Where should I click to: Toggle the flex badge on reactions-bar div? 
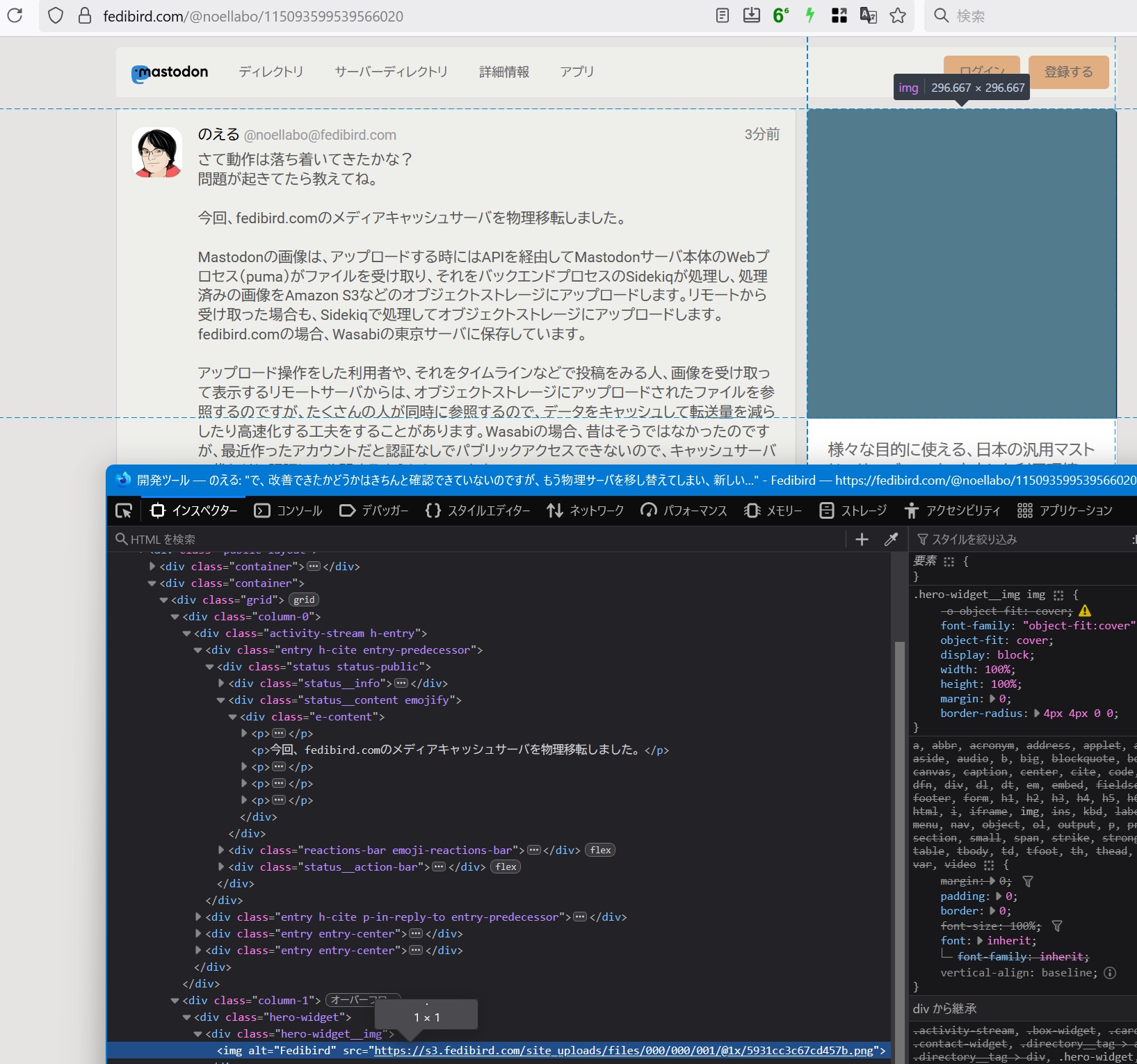coord(600,851)
